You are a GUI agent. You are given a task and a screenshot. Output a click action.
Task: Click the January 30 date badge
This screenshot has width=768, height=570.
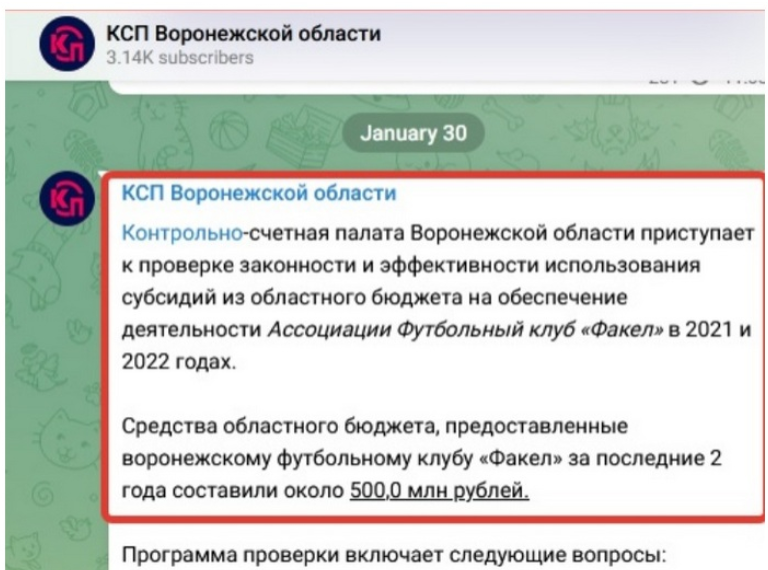[x=413, y=133]
